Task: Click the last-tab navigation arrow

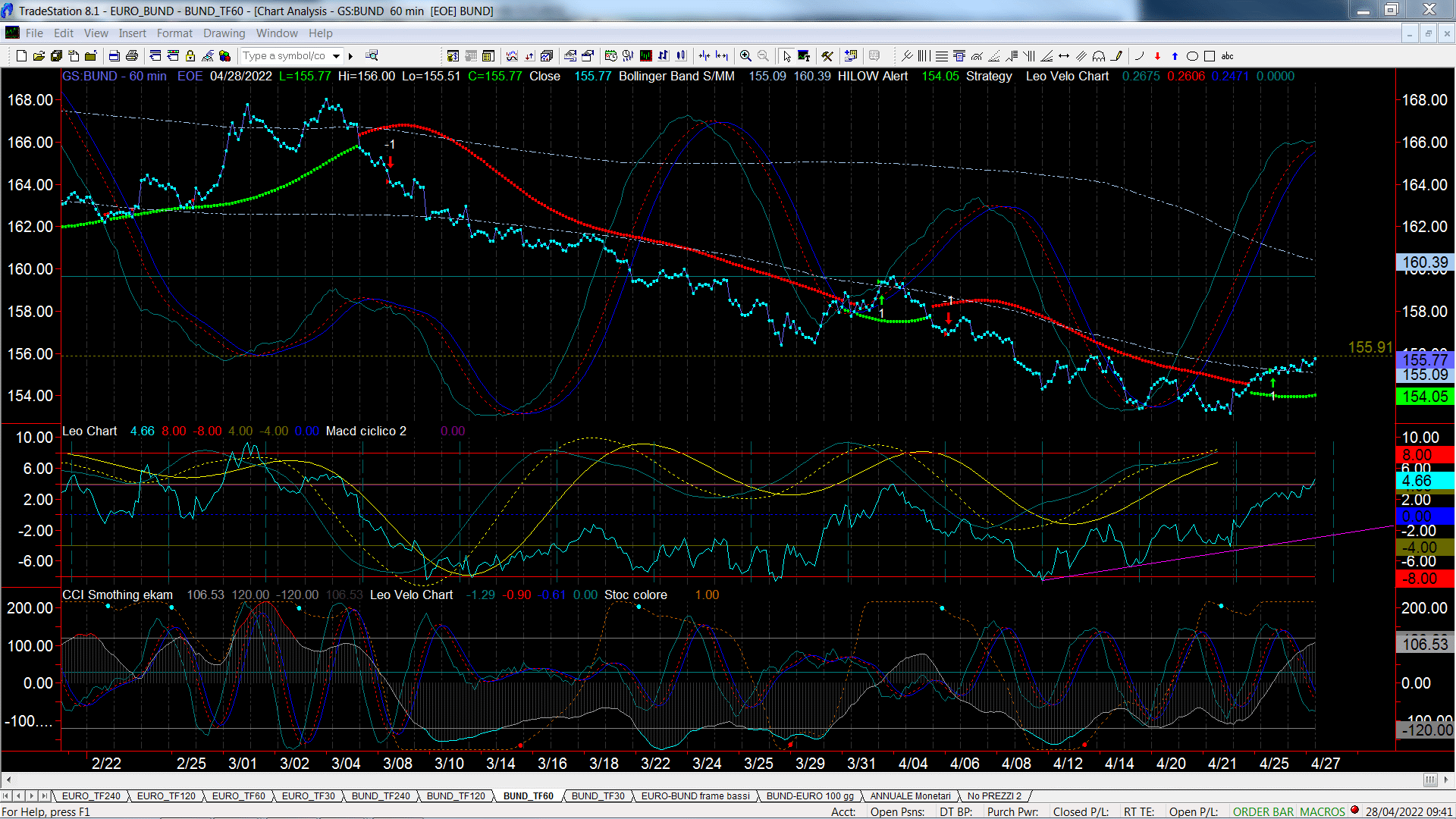Action: pos(44,795)
